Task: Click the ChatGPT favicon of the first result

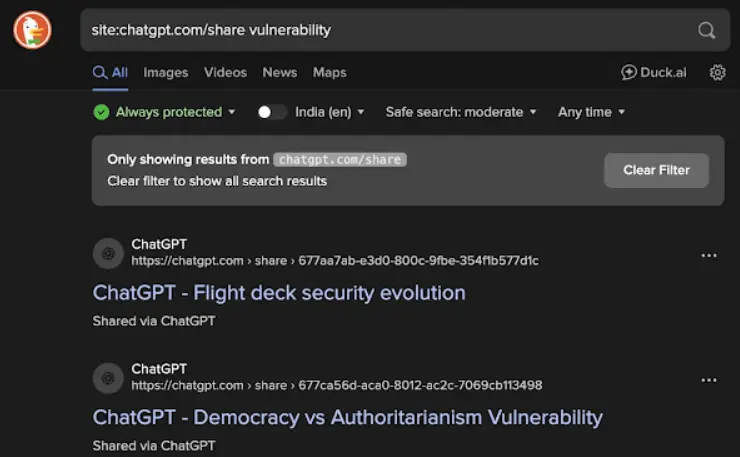Action: (x=108, y=253)
